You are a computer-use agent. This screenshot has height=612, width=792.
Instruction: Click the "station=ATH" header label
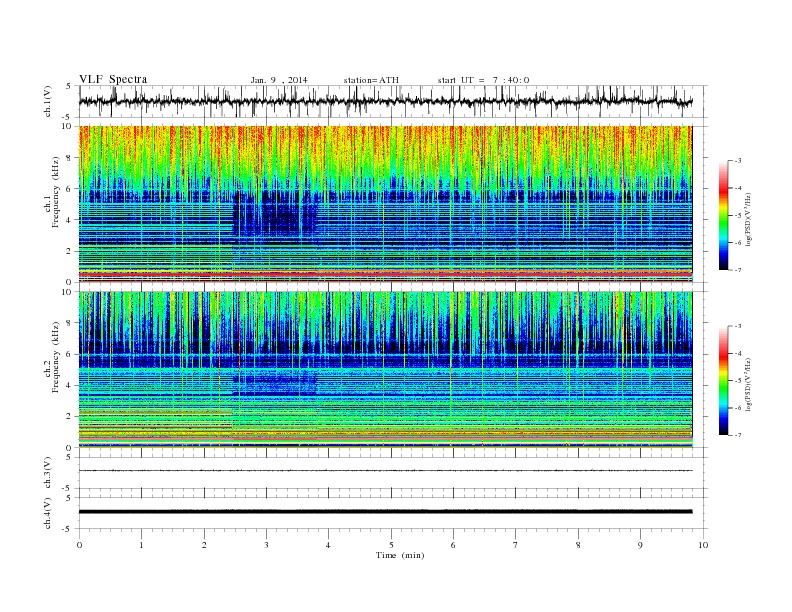click(371, 80)
